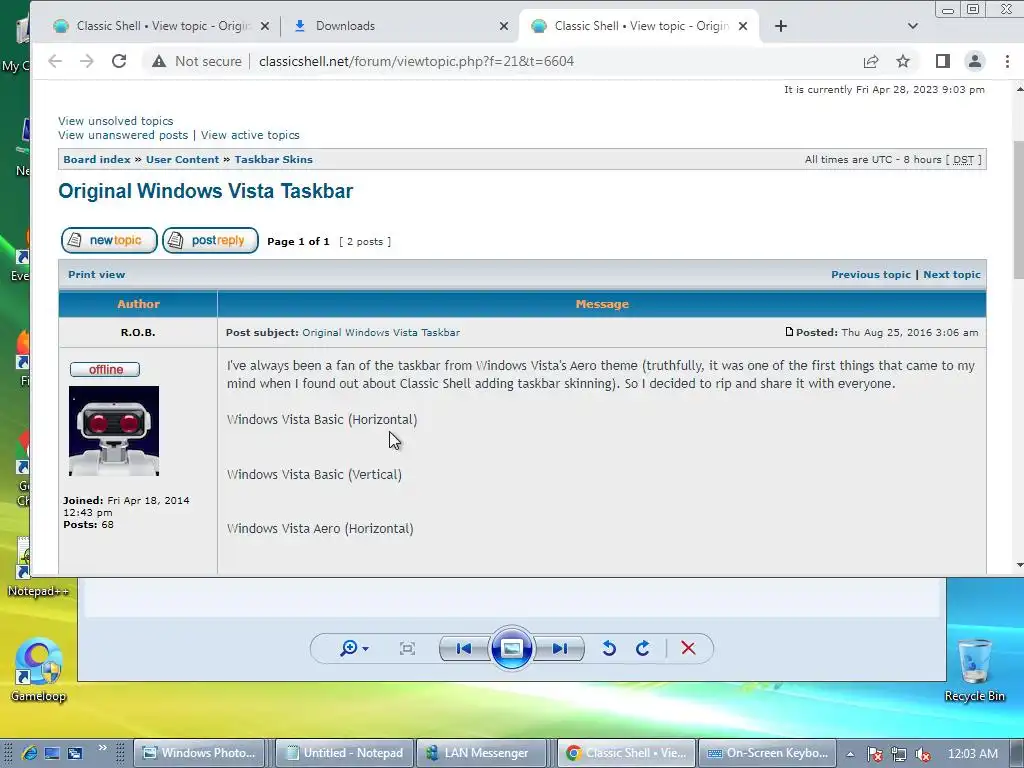The width and height of the screenshot is (1024, 768).
Task: Click 'Windows Vista Basic (Horizontal)' text
Action: click(x=322, y=419)
